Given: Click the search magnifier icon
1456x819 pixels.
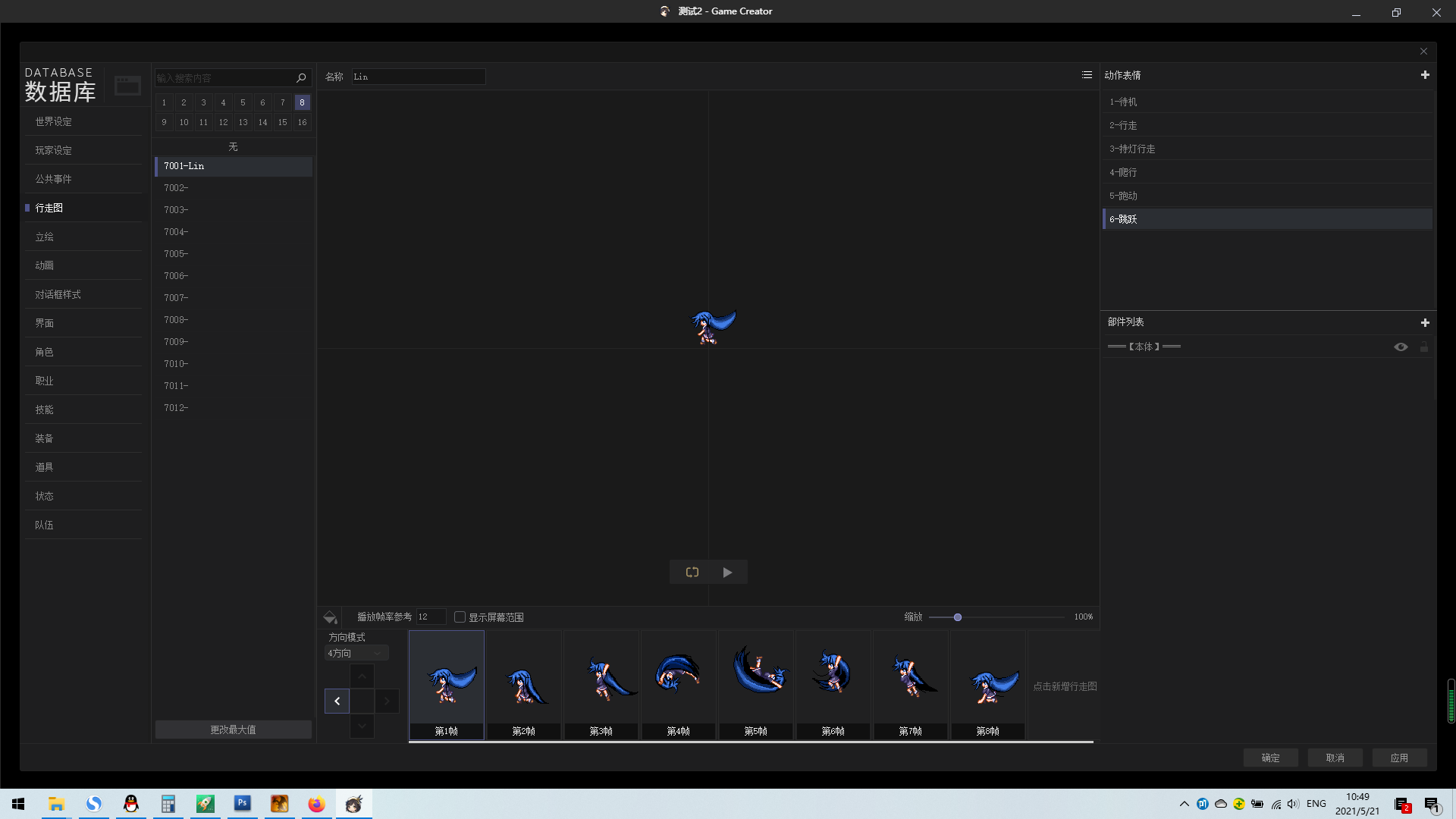Looking at the screenshot, I should point(301,78).
